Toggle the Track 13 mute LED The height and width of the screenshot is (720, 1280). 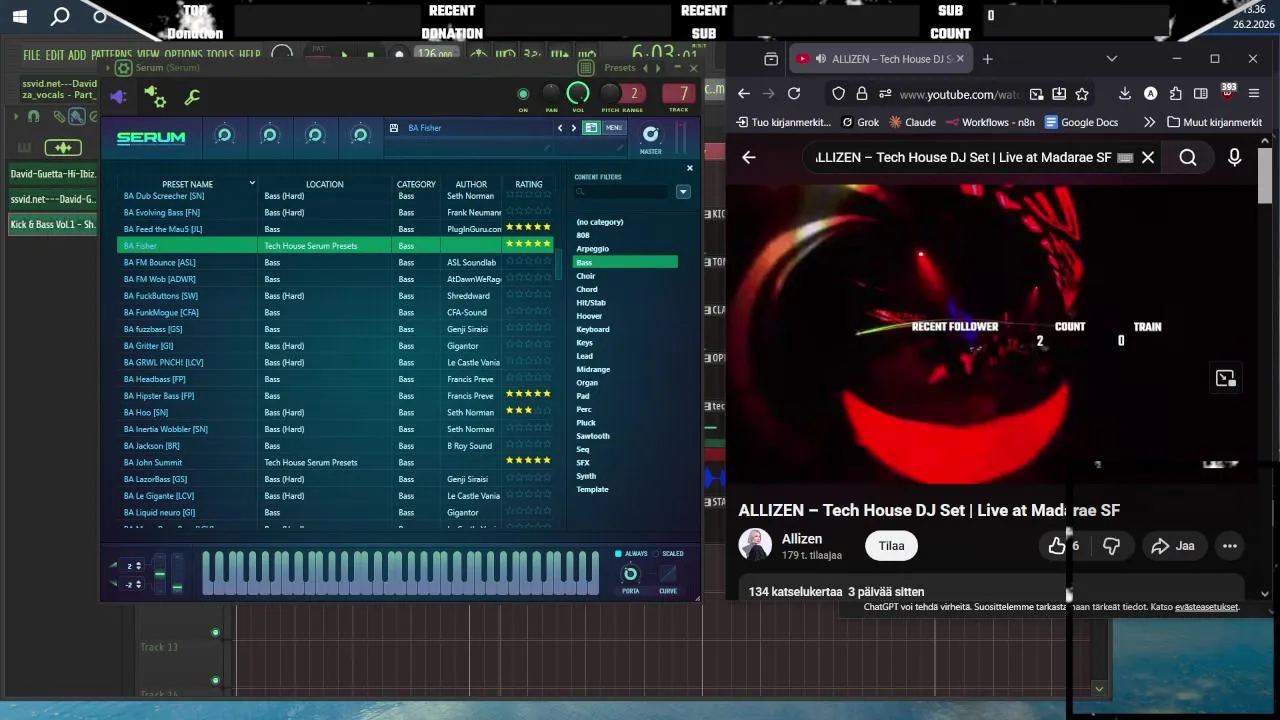215,632
